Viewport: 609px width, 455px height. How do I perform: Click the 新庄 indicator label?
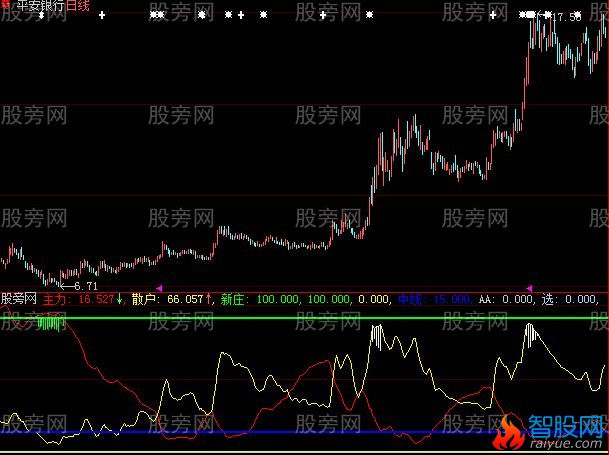pyautogui.click(x=232, y=299)
